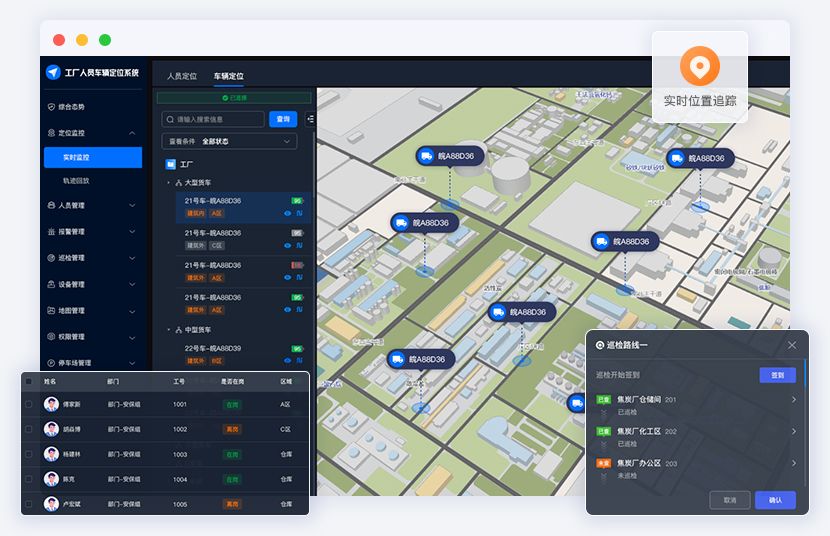The image size is (830, 536).
Task: Click the track route icon on first 21号车 row
Action: point(299,213)
